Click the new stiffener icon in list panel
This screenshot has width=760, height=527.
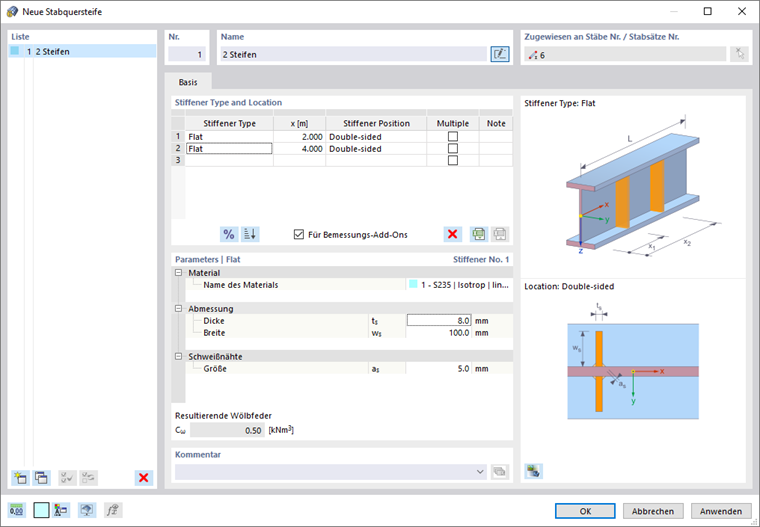pos(20,478)
